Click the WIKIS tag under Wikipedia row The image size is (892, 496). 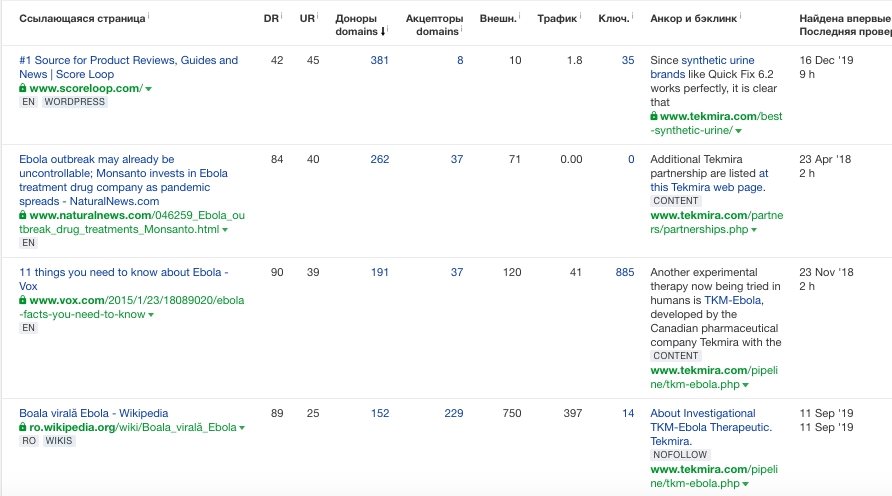tap(59, 441)
